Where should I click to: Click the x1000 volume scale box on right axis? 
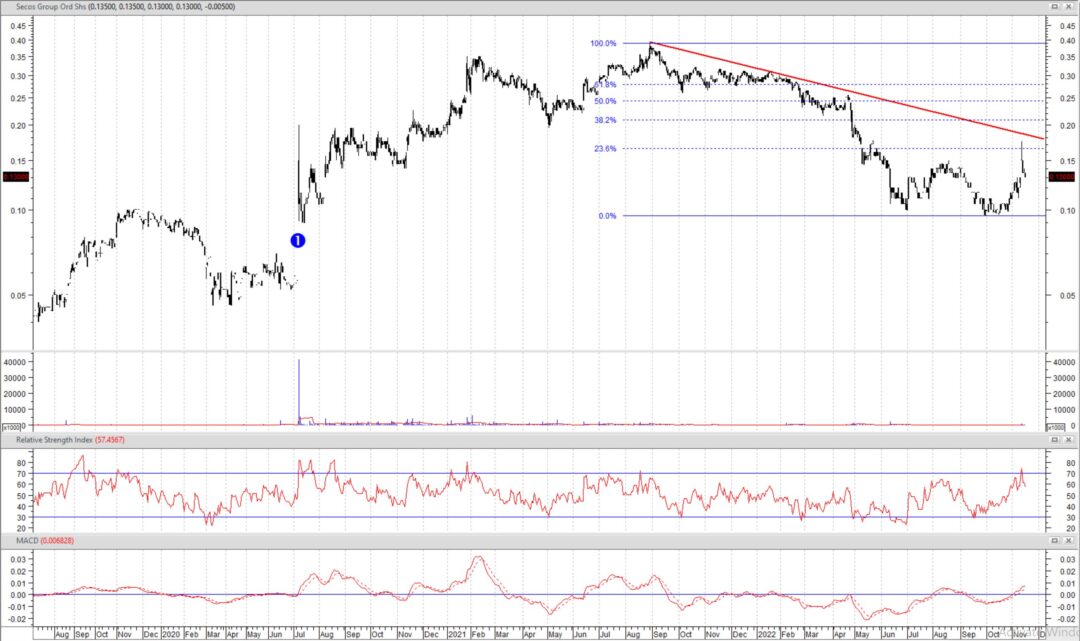pyautogui.click(x=1055, y=428)
